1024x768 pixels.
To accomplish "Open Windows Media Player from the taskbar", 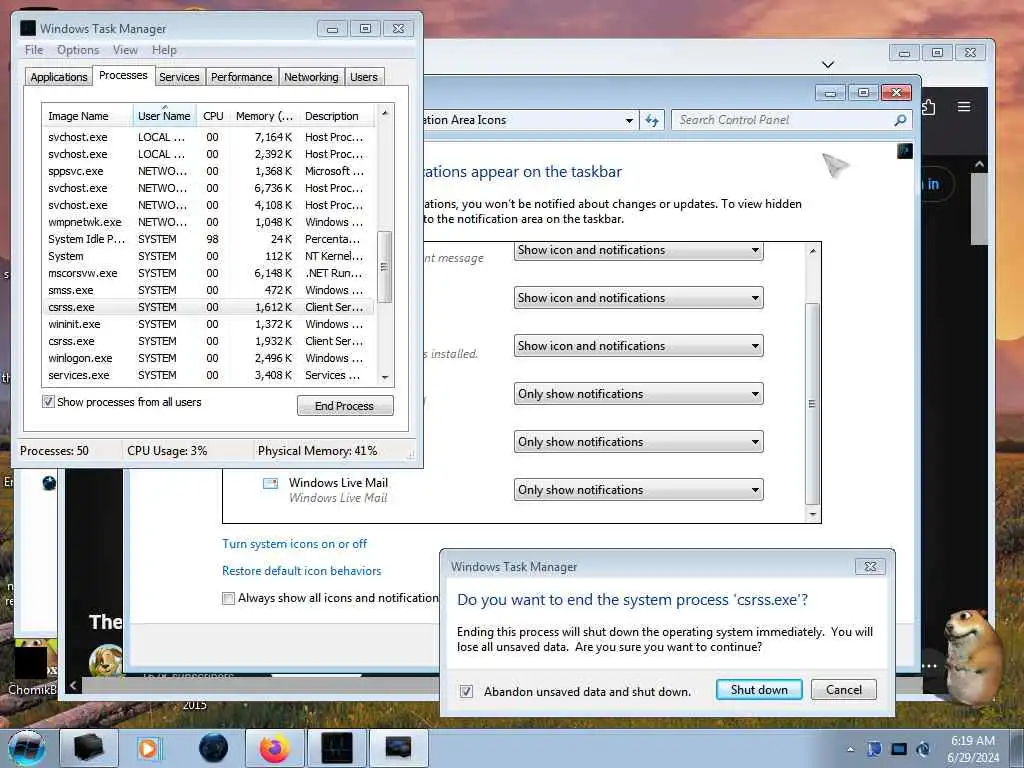I will click(148, 748).
